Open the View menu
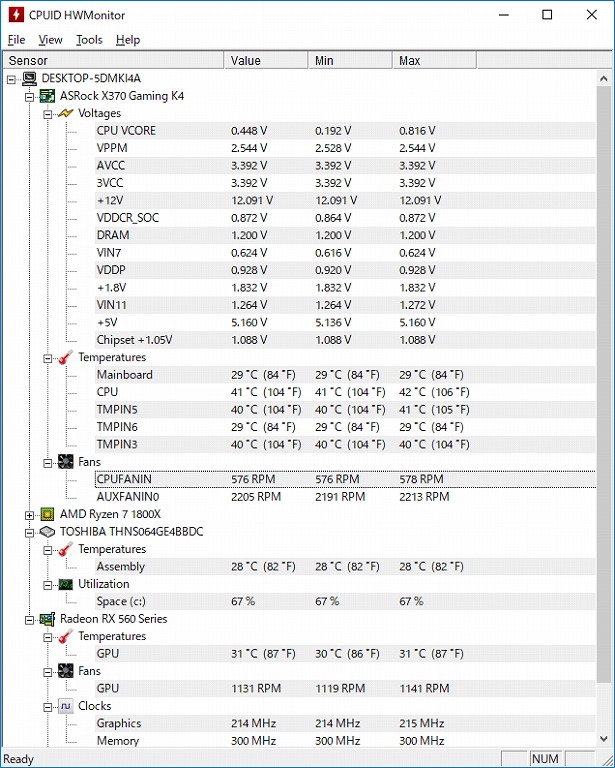 tap(50, 40)
